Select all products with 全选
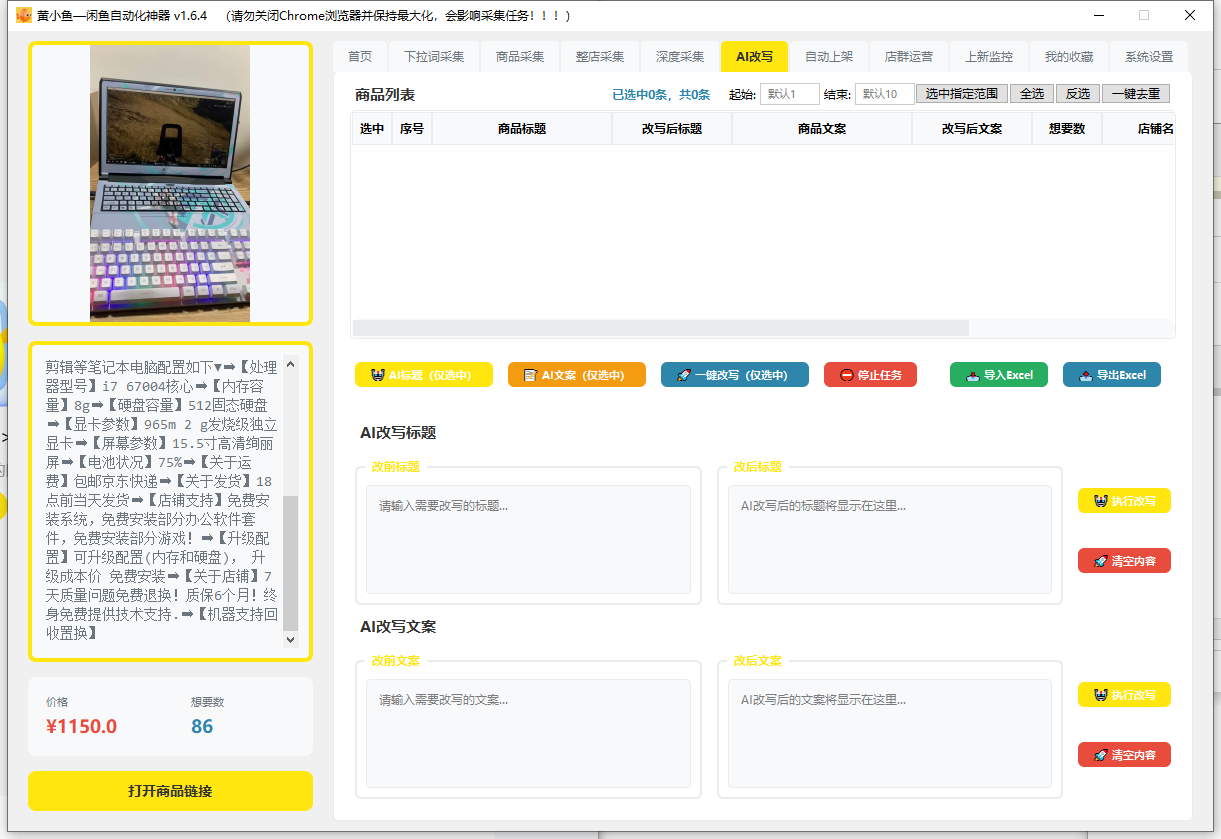The width and height of the screenshot is (1221, 839). [x=1031, y=93]
